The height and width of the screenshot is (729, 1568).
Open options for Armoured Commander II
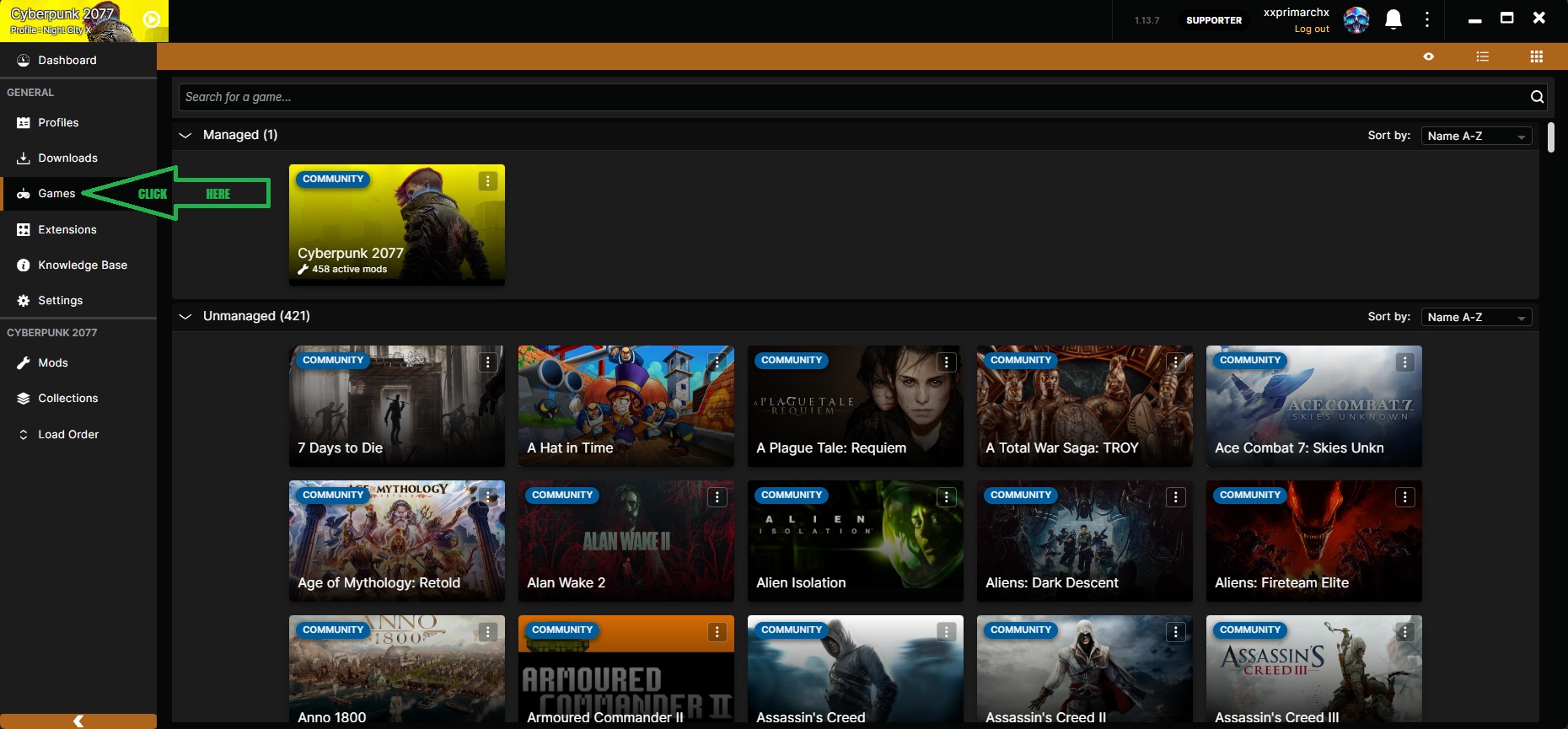(717, 632)
